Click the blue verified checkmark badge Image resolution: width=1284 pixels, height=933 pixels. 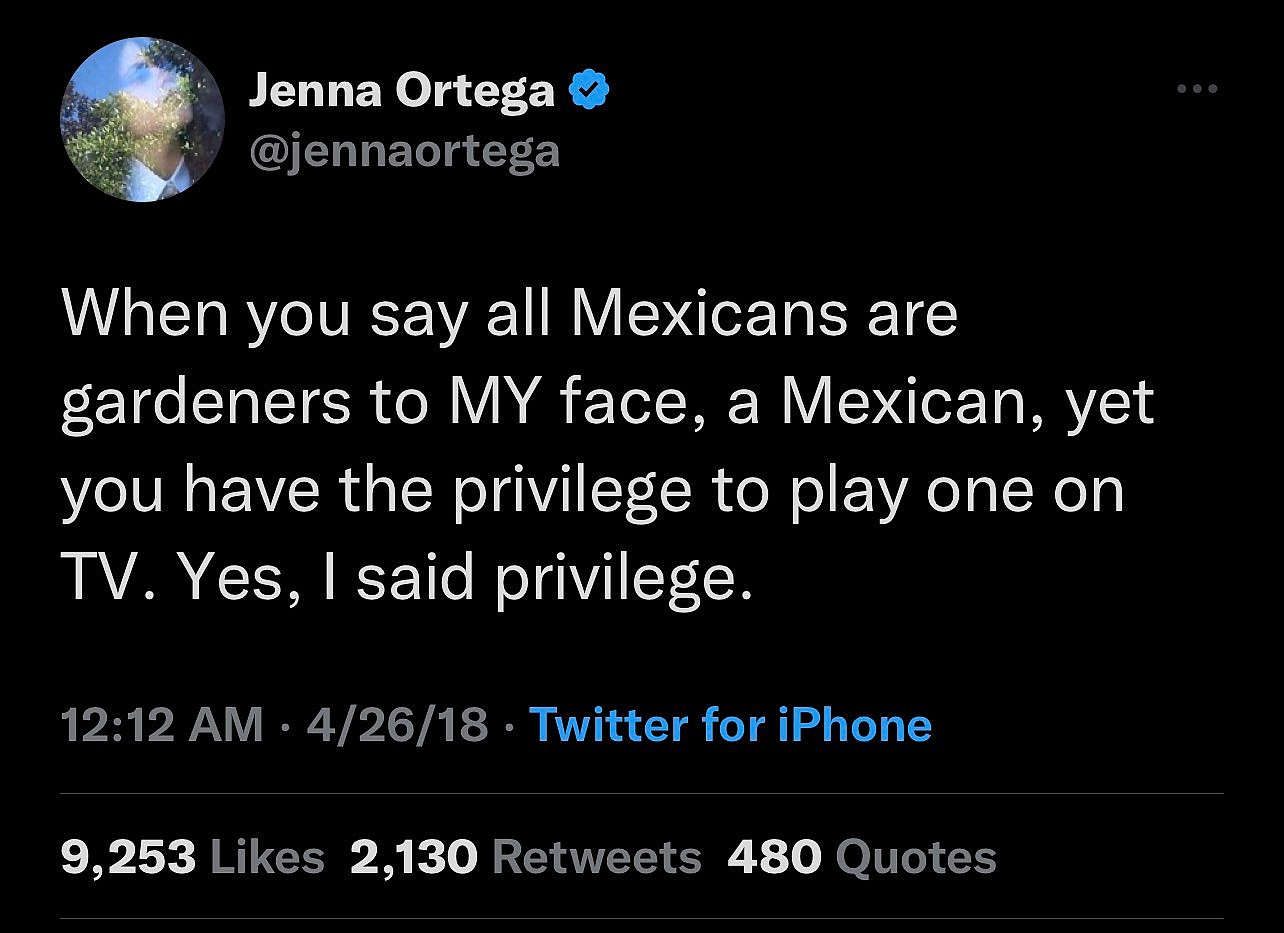(x=589, y=91)
